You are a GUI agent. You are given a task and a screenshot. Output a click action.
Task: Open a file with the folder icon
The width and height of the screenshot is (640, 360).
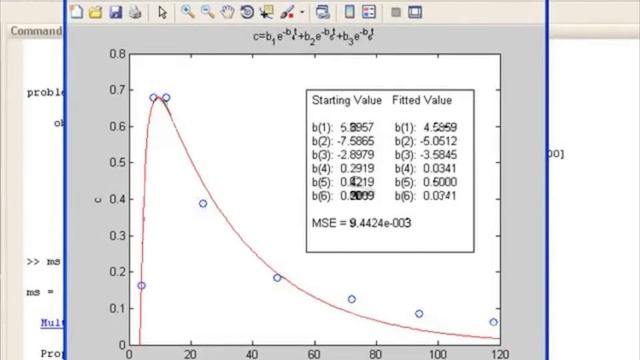pyautogui.click(x=96, y=12)
